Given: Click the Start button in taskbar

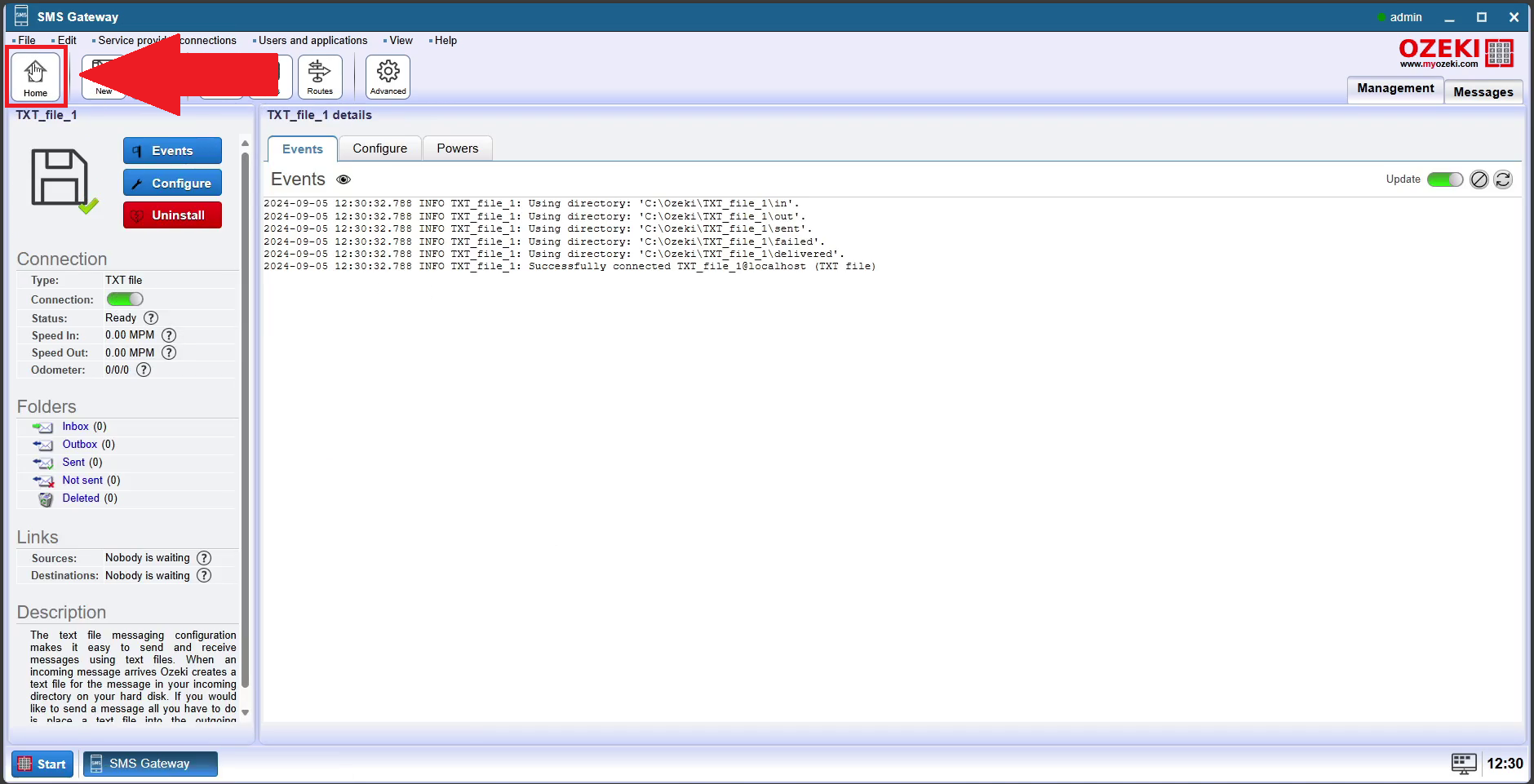Looking at the screenshot, I should coord(42,764).
